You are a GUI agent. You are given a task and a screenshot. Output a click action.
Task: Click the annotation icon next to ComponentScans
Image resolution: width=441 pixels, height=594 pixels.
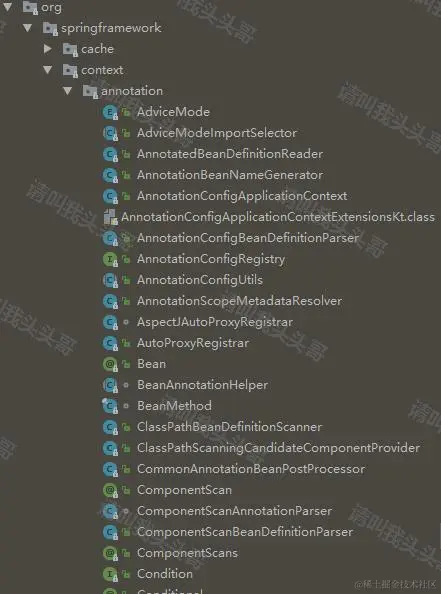pyautogui.click(x=110, y=553)
